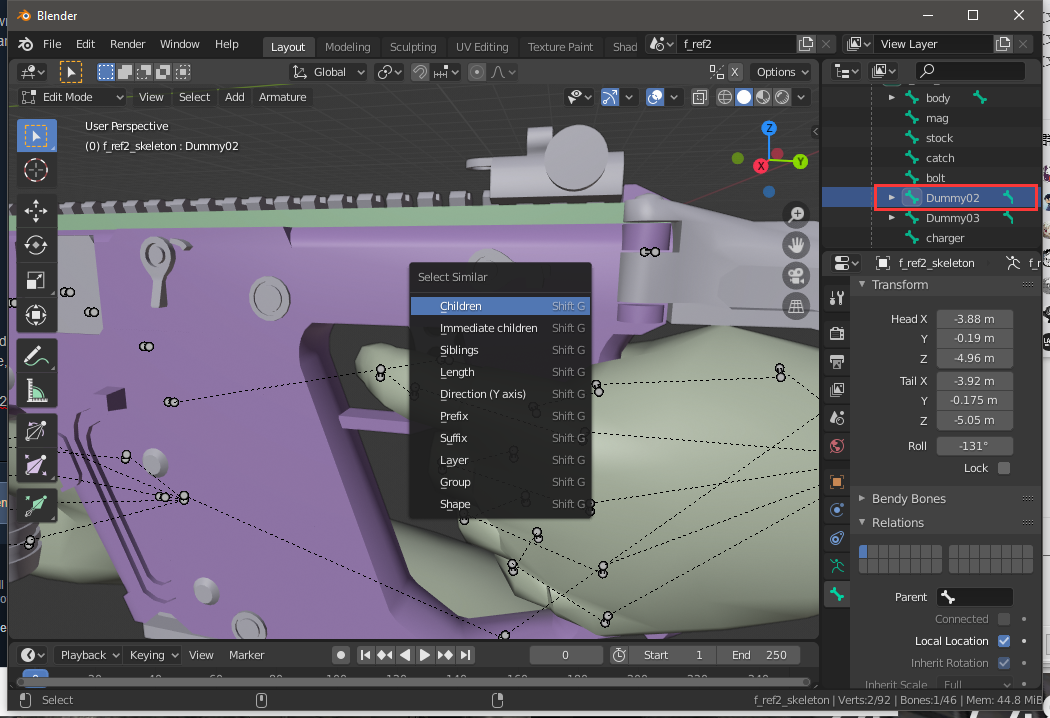Screen dimensions: 1050x718
Task: Switch to orthographic grid view icon
Action: point(797,306)
